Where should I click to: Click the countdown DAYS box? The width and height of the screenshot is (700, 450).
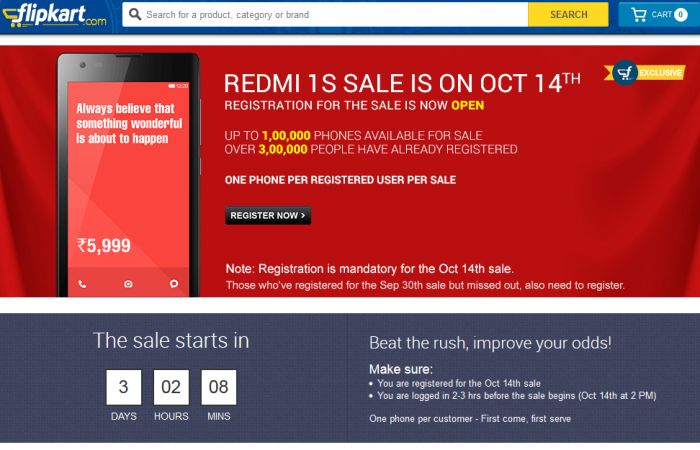(x=124, y=387)
